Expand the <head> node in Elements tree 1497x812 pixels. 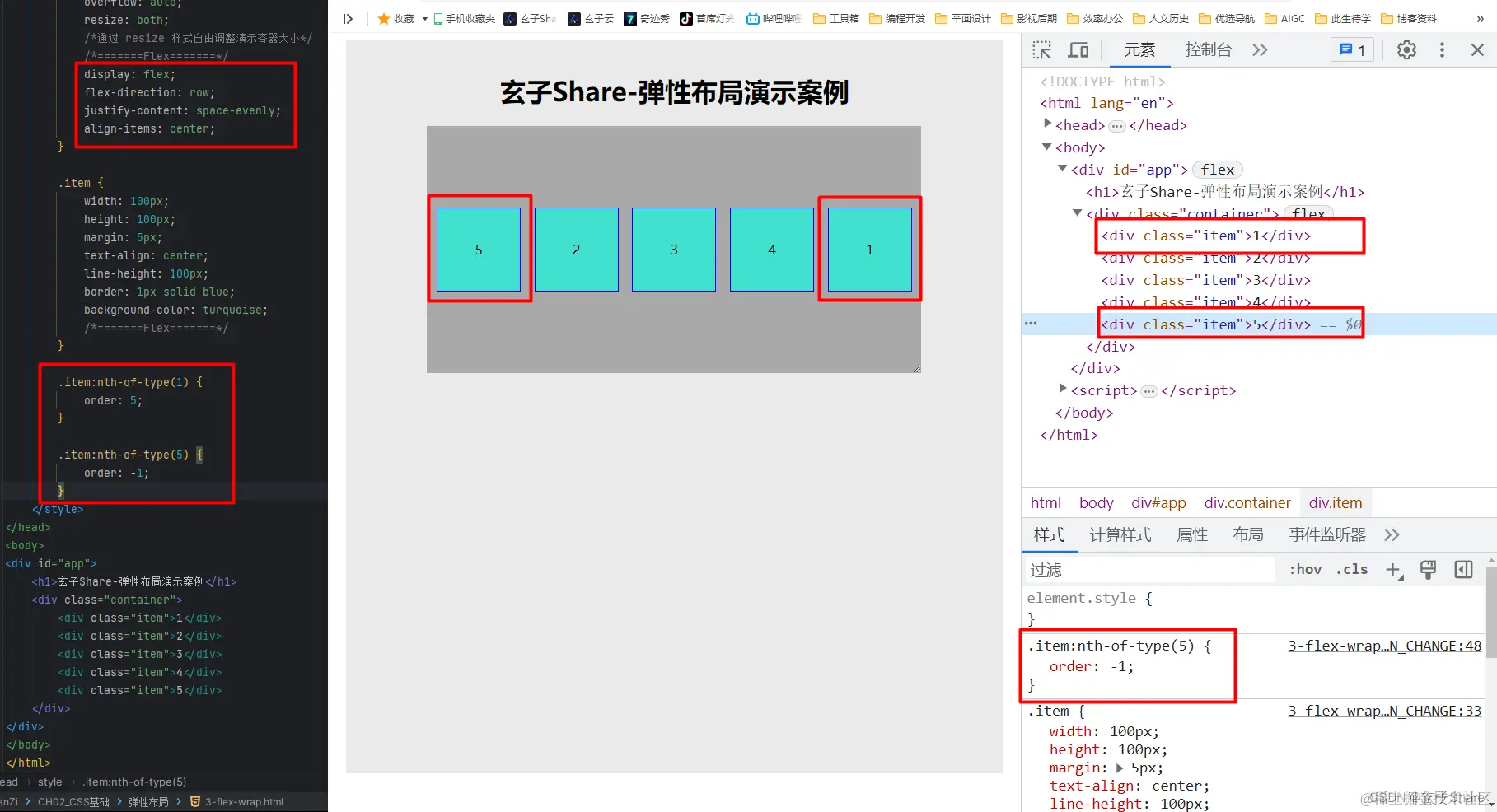click(1046, 124)
